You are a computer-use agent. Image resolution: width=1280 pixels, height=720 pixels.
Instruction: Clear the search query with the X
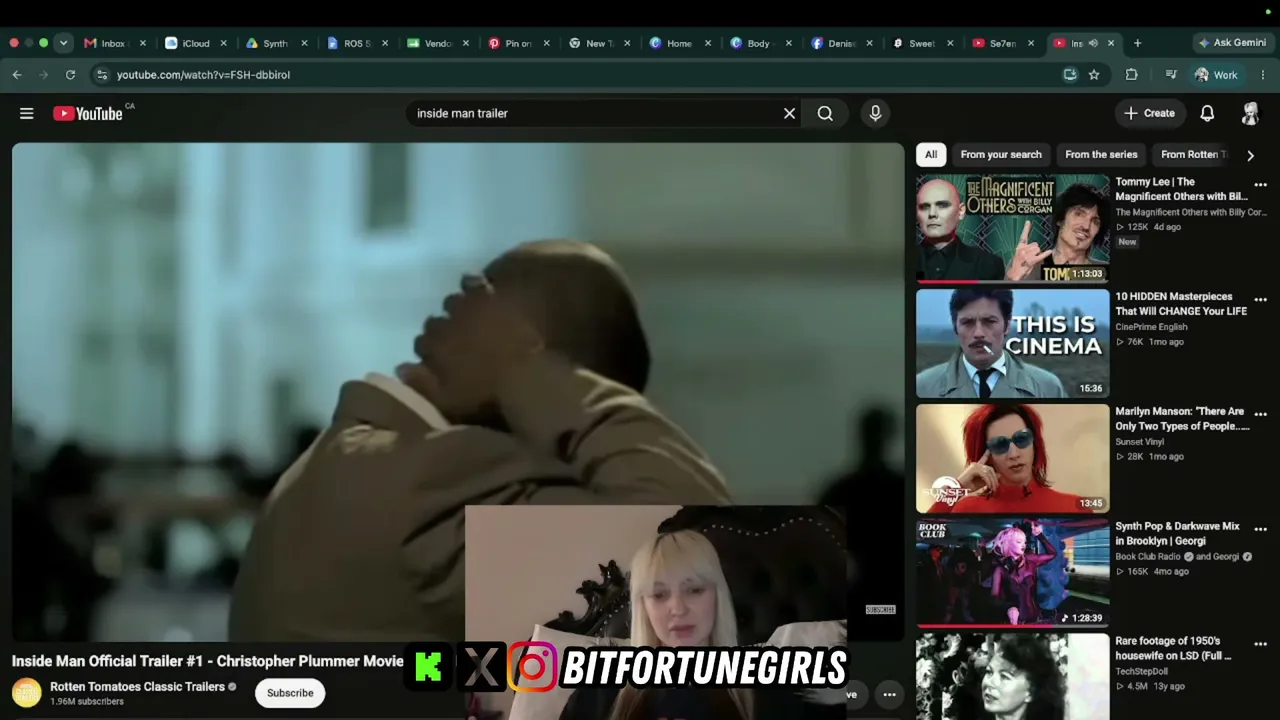pyautogui.click(x=789, y=114)
